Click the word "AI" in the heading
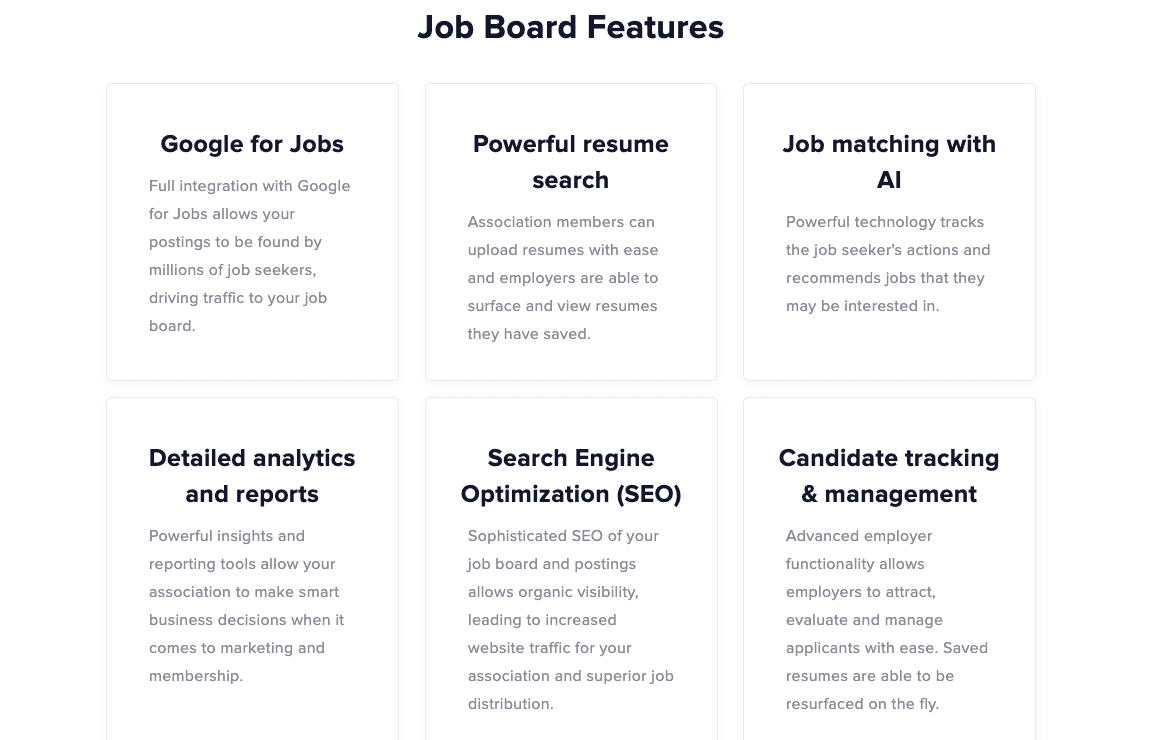 [888, 180]
